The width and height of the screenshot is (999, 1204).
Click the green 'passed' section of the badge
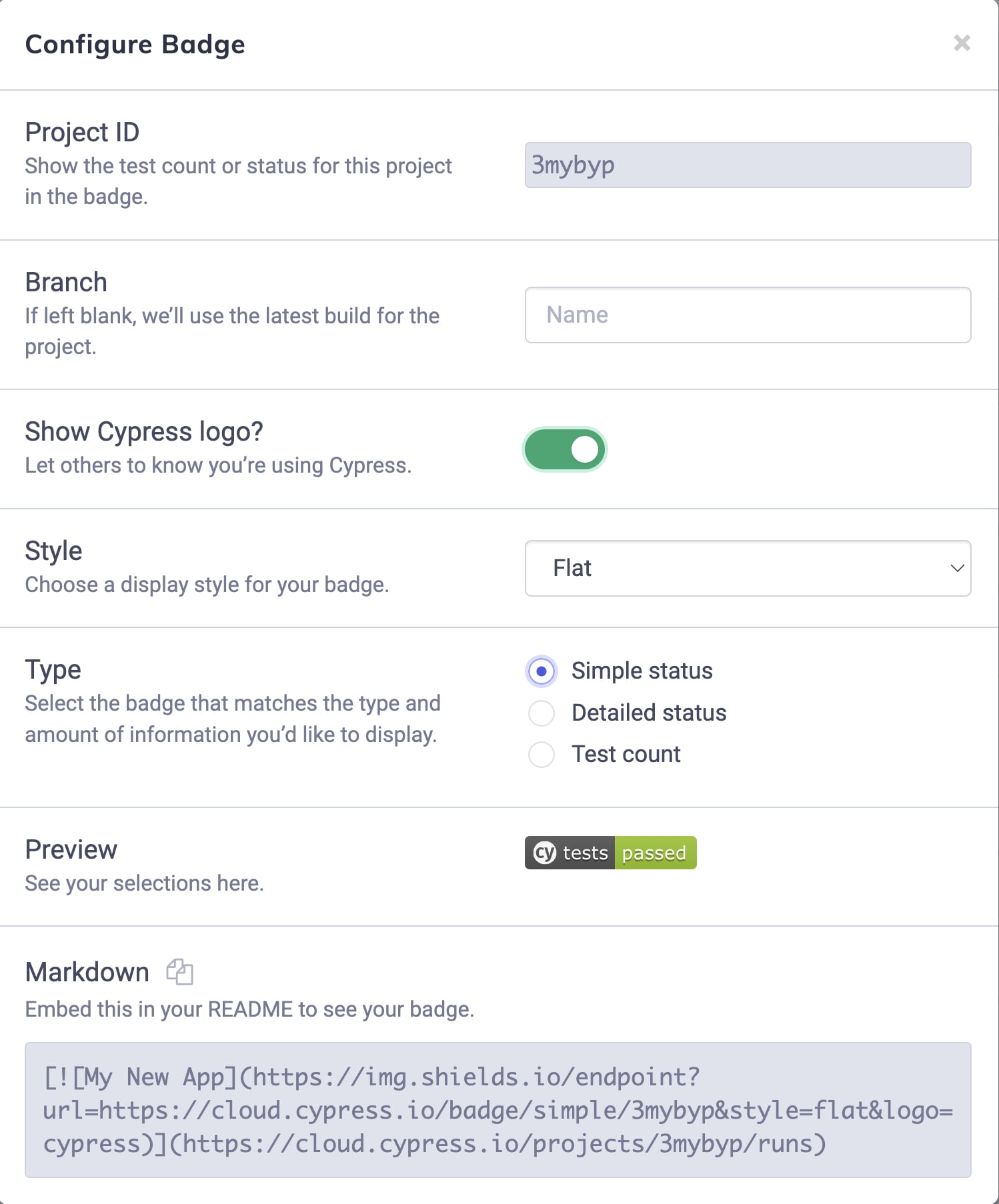(x=654, y=853)
